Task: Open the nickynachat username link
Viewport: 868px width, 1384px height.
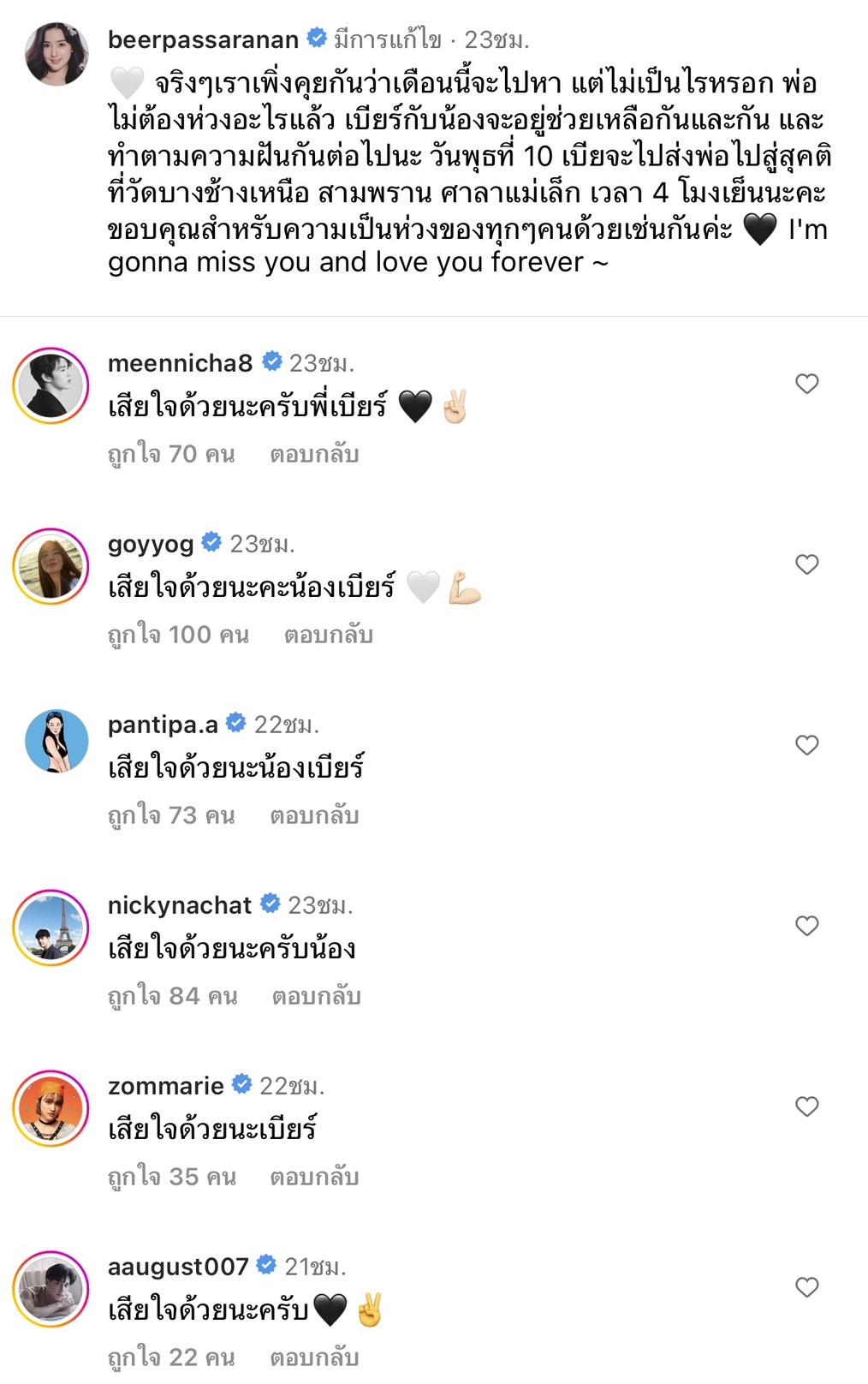Action: (x=180, y=905)
